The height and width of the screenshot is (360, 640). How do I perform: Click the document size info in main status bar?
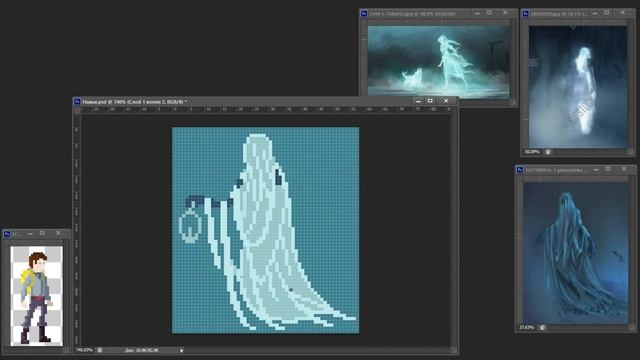tap(142, 350)
